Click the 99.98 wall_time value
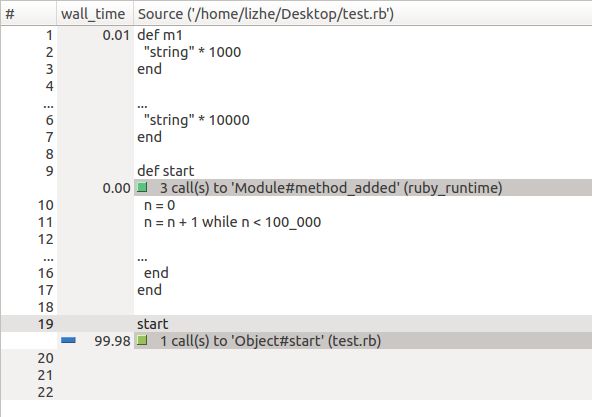The width and height of the screenshot is (592, 417). tap(112, 341)
